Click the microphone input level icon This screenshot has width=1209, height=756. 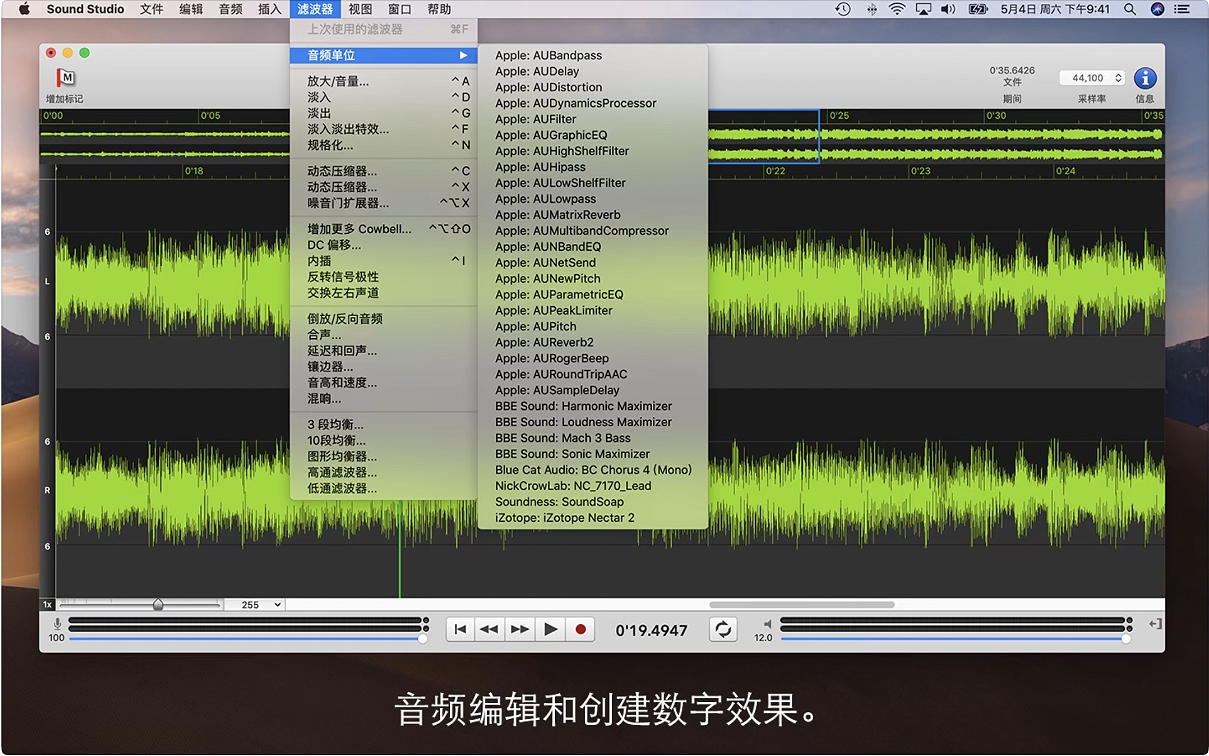tap(56, 623)
